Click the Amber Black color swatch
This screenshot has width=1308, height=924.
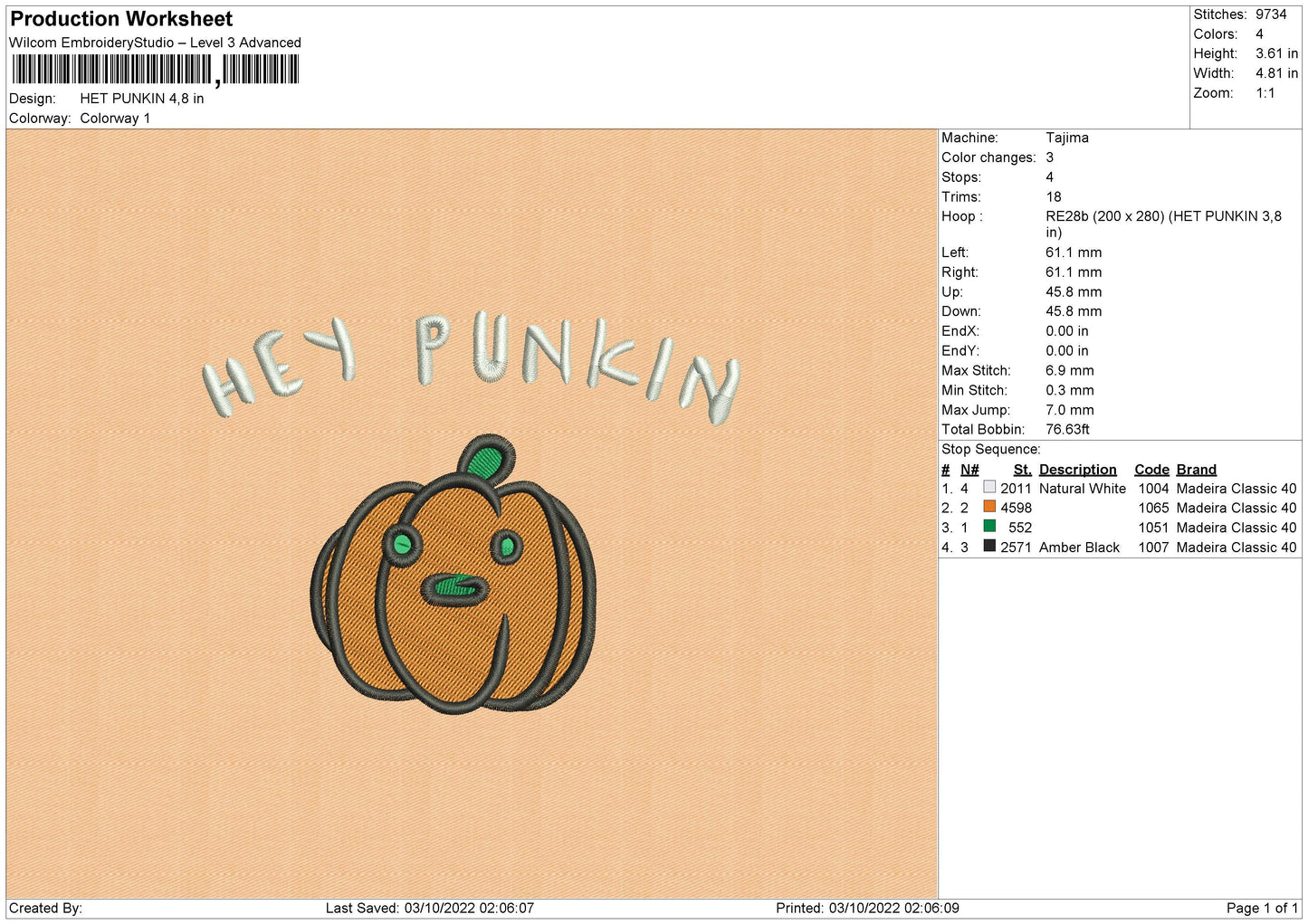click(x=989, y=546)
